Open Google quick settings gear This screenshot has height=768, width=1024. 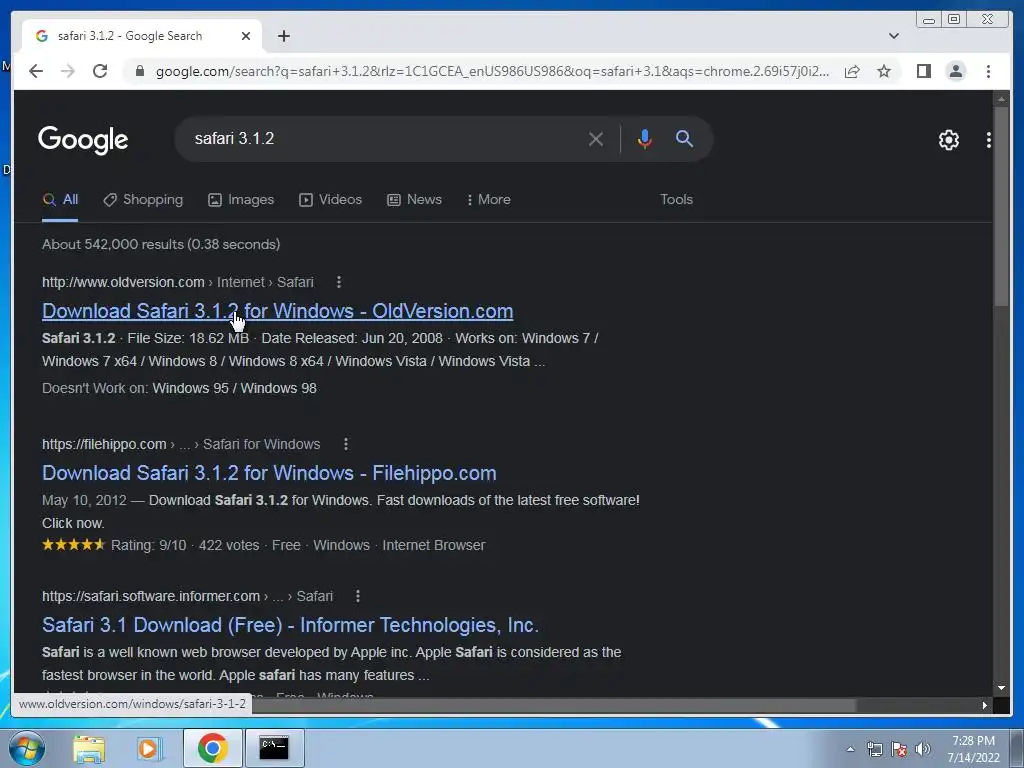pyautogui.click(x=948, y=140)
